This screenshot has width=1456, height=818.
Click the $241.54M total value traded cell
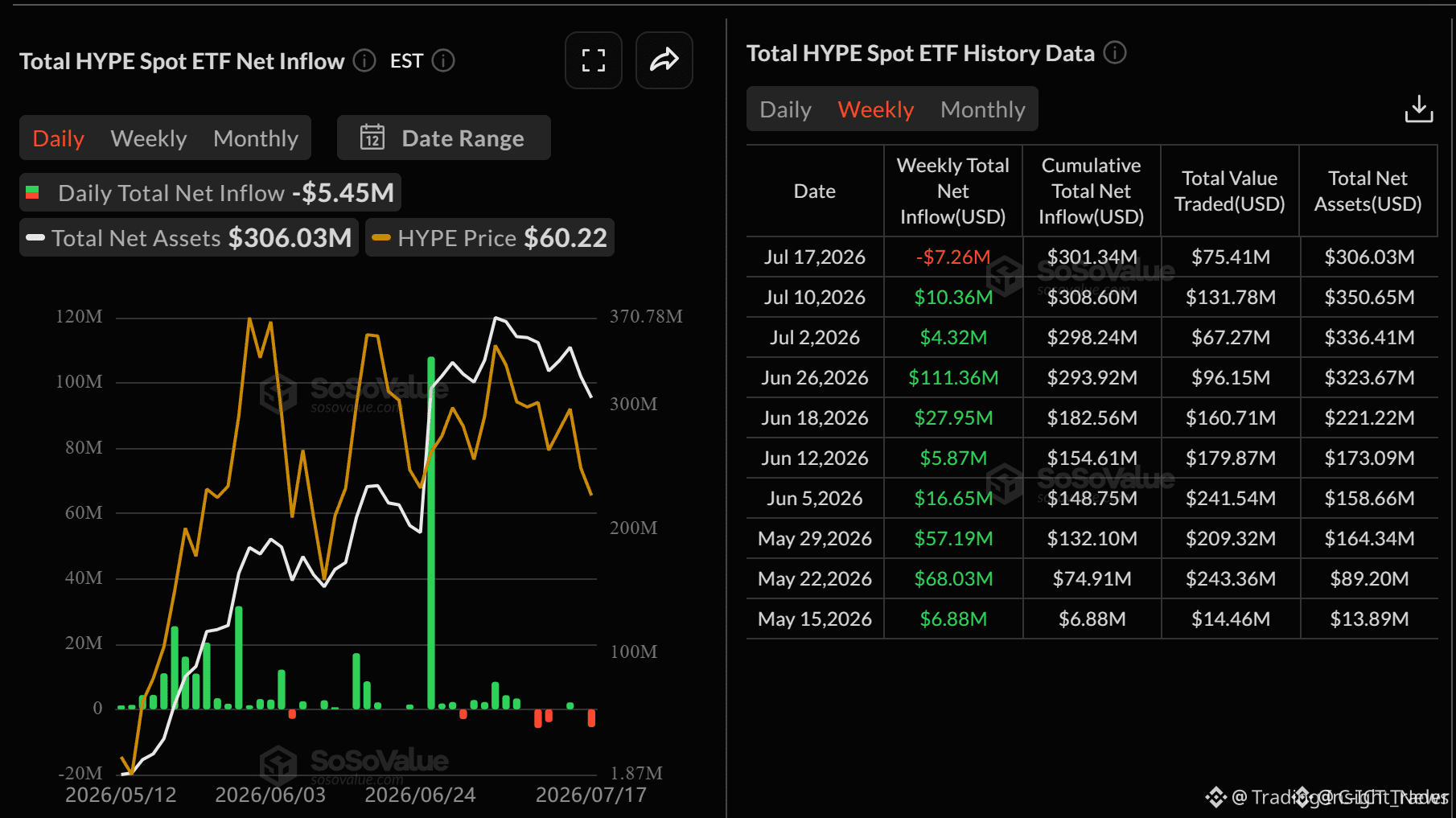pyautogui.click(x=1231, y=499)
